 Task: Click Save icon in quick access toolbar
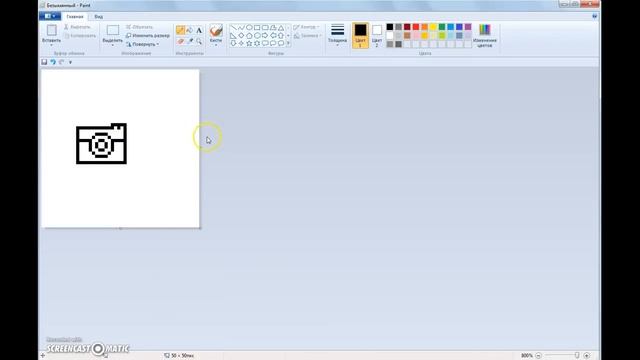click(44, 62)
